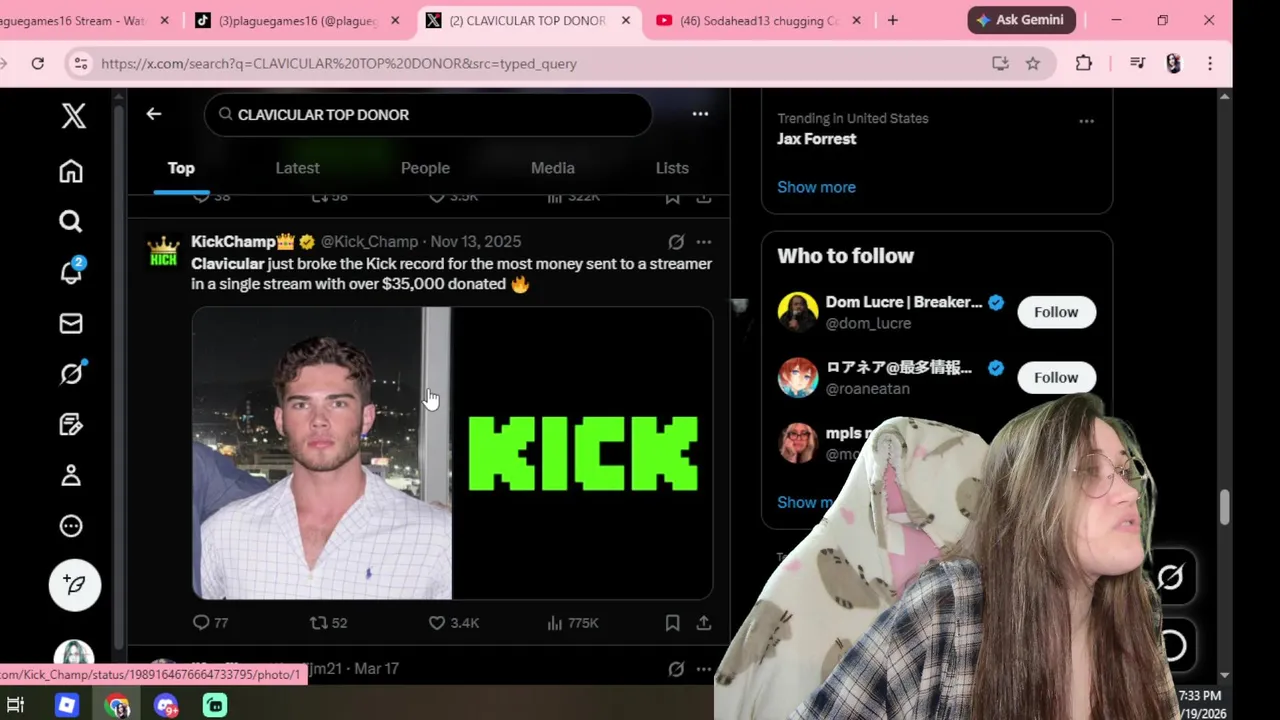
Task: Open Chrome extensions puzzle icon
Action: tap(1084, 63)
